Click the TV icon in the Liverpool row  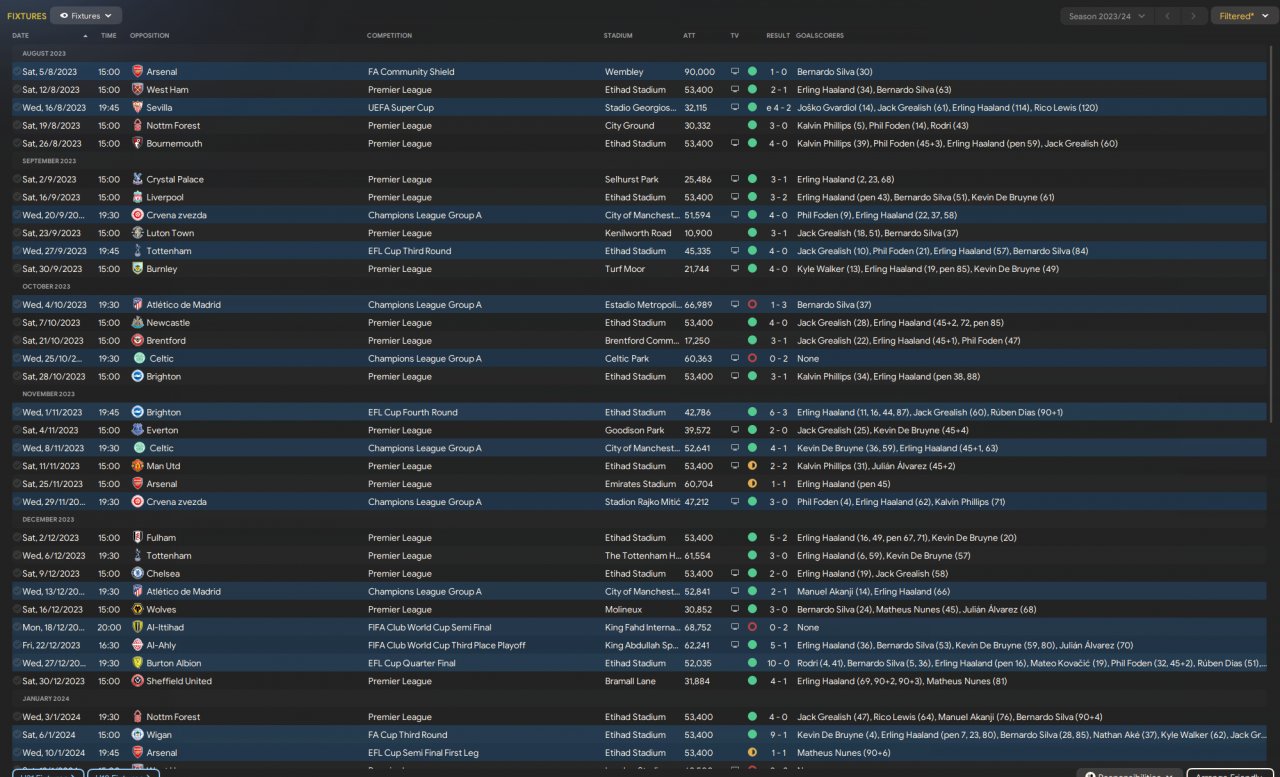(x=735, y=198)
